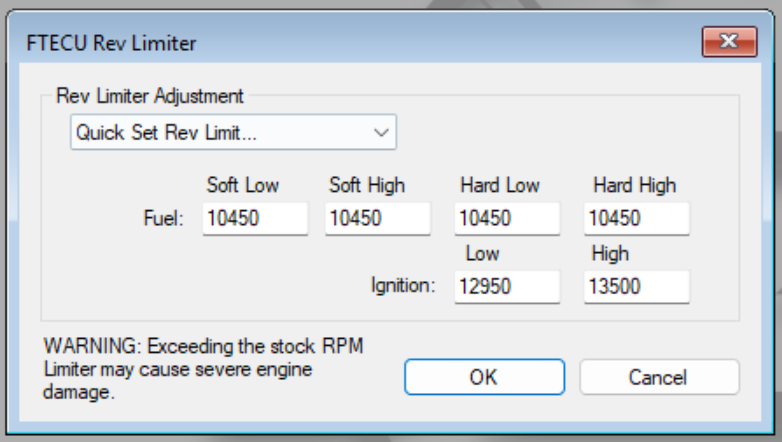This screenshot has width=782, height=442.
Task: Click the "Hard Low" column label
Action: (500, 185)
